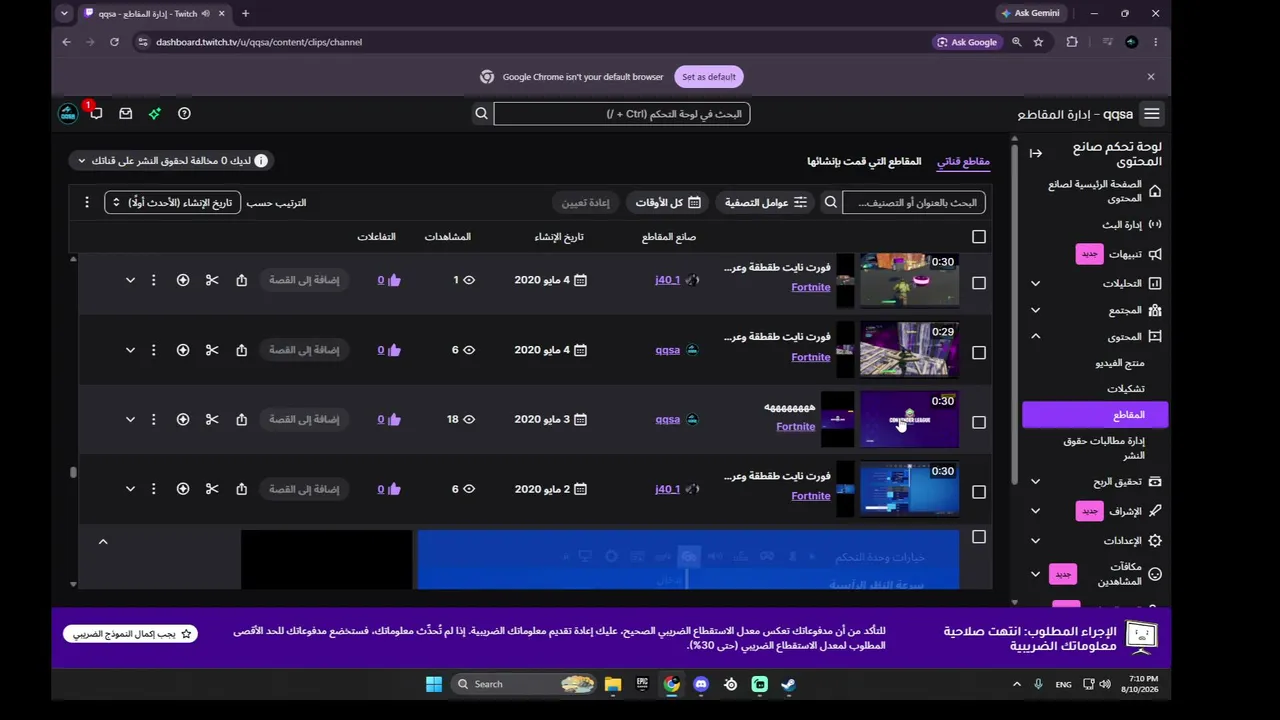Open the qqsa profile avatar menu
This screenshot has width=1280, height=720.
click(68, 114)
